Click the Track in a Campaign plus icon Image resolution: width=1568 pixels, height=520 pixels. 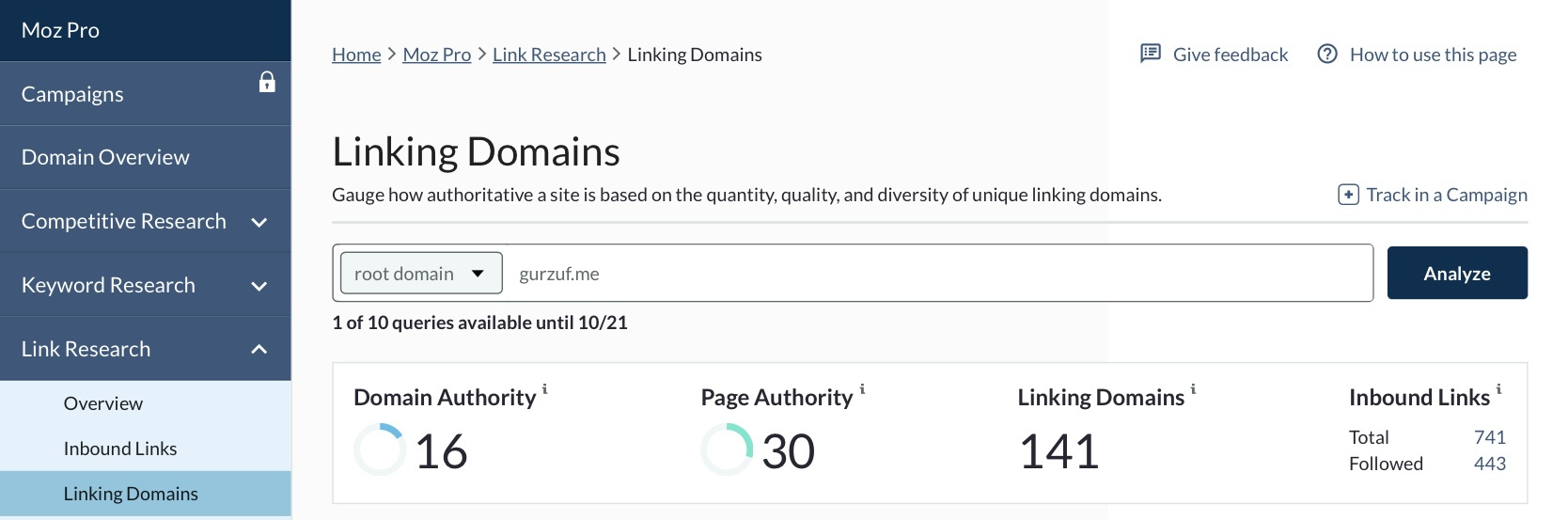(x=1348, y=195)
